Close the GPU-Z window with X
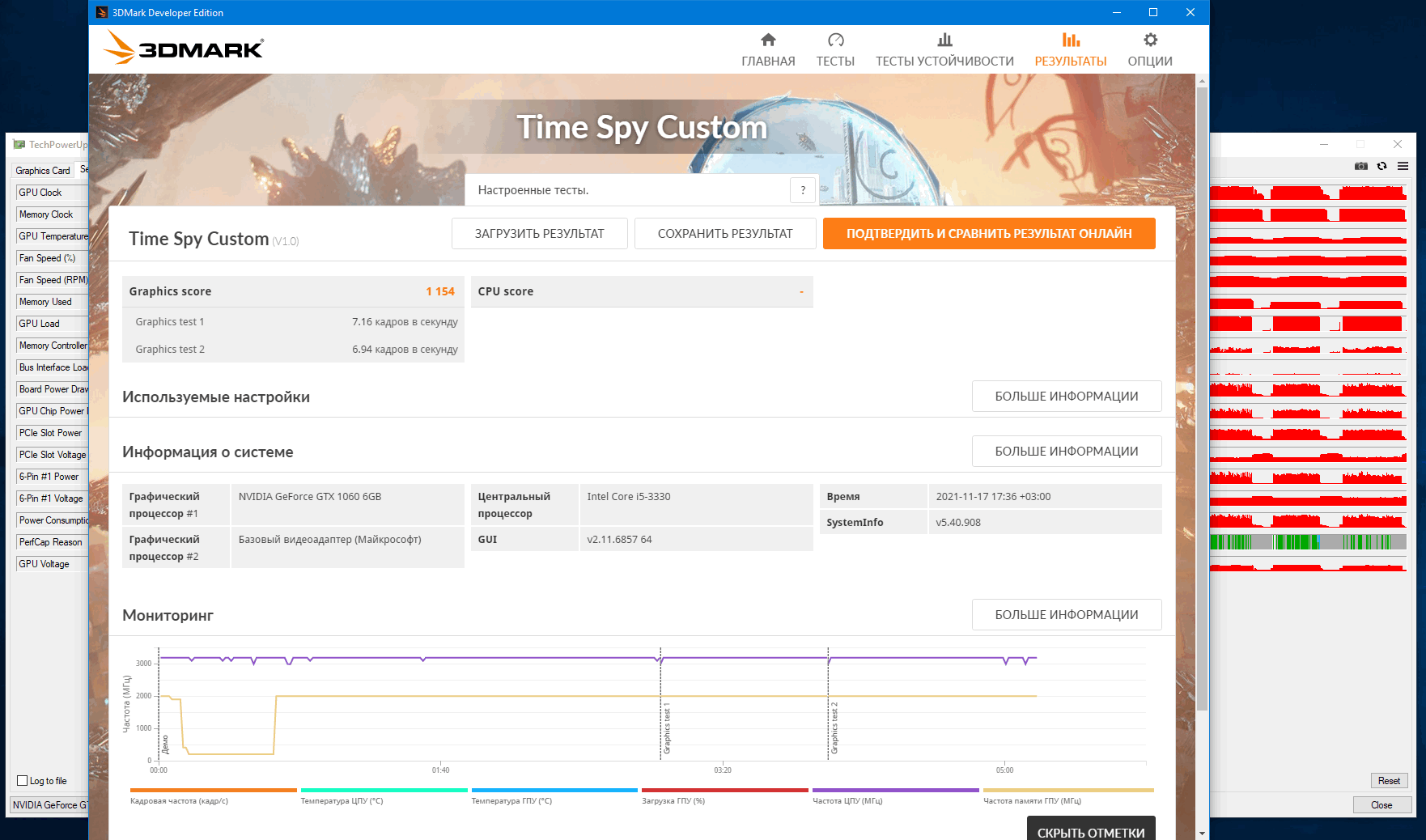Viewport: 1426px width, 840px height. tap(1398, 144)
